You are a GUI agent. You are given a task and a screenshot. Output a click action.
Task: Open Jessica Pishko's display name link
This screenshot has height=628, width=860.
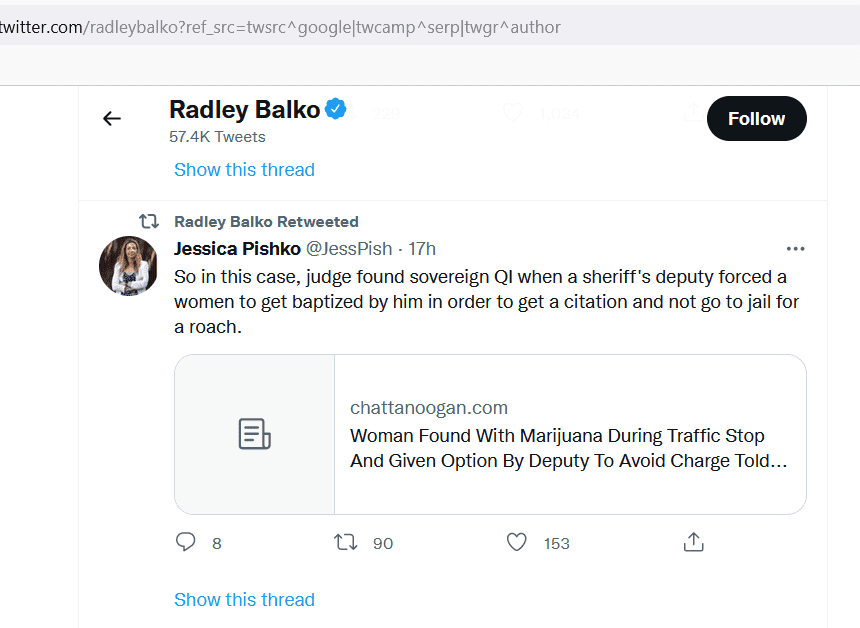pyautogui.click(x=237, y=248)
